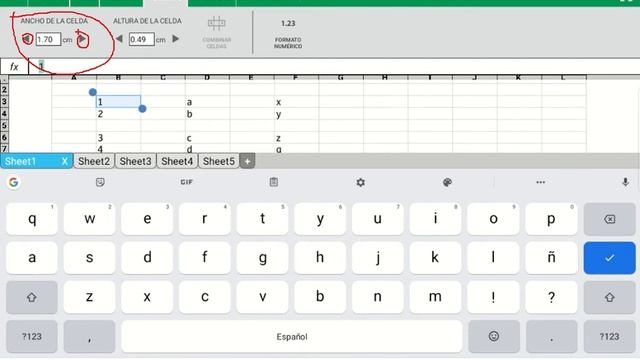
Task: Open keyboard sticker panel
Action: tap(100, 182)
